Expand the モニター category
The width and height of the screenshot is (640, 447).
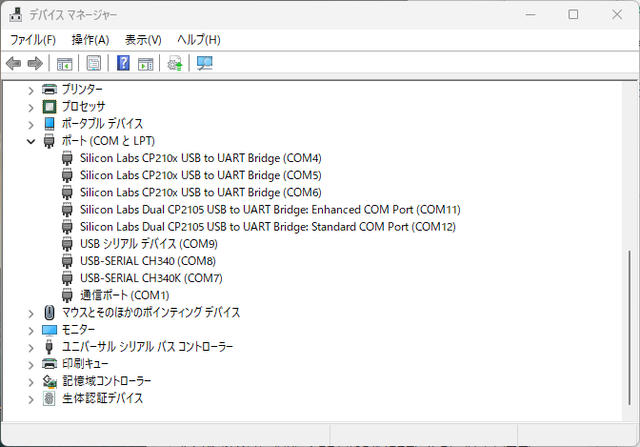(31, 331)
